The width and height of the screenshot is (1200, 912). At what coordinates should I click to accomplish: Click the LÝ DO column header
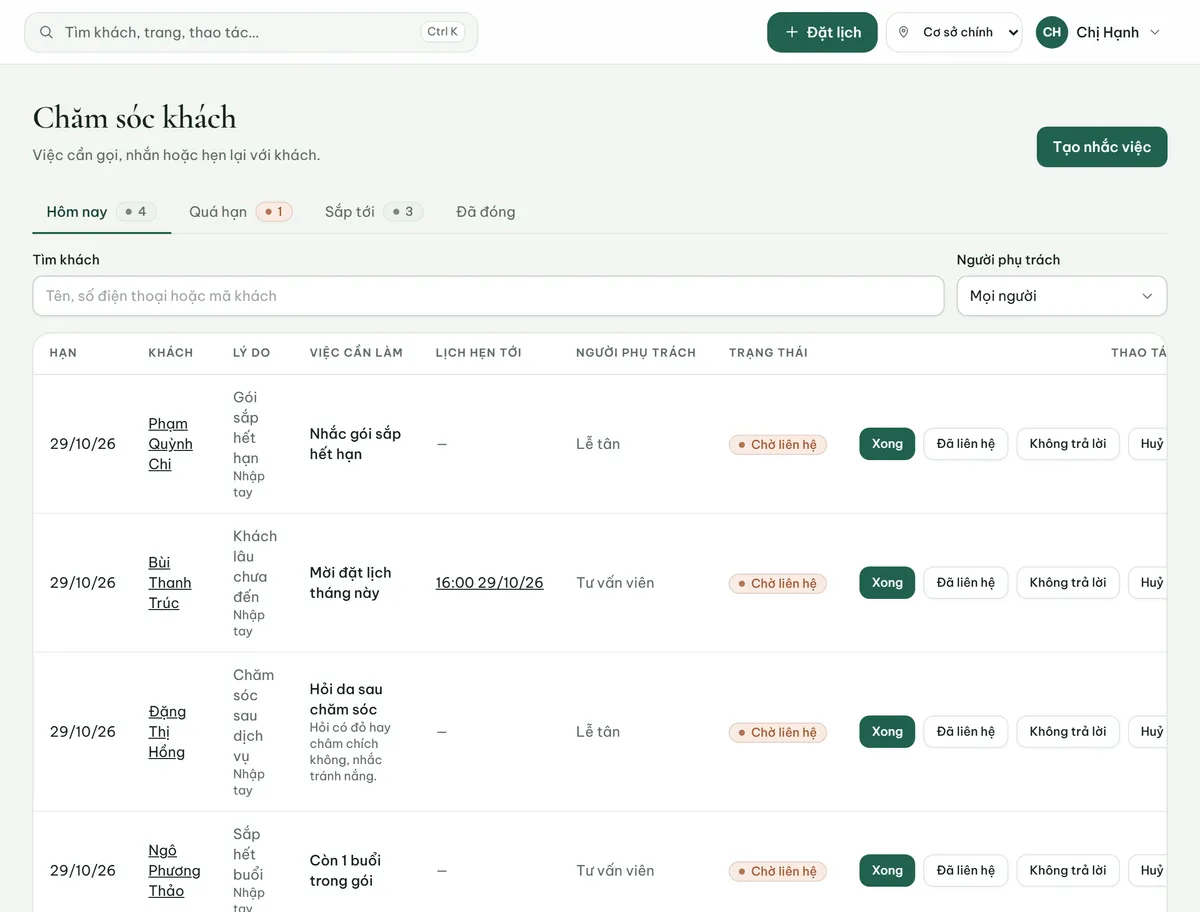coord(252,353)
